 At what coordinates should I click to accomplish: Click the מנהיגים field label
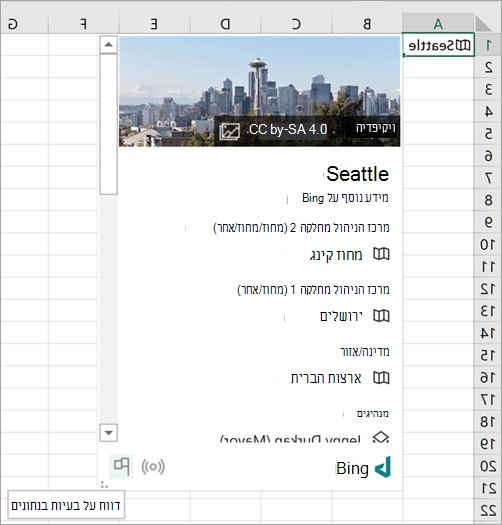click(x=373, y=414)
